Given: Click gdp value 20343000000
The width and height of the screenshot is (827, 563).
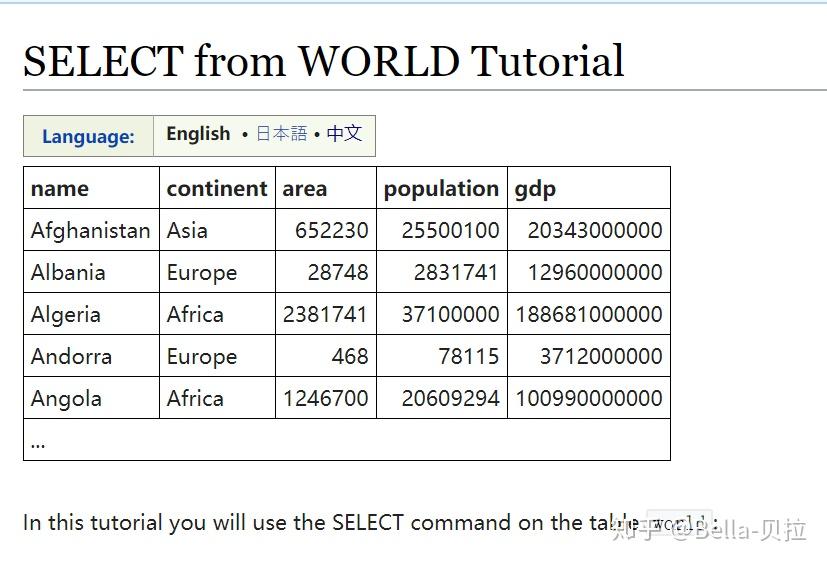Looking at the screenshot, I should 589,230.
